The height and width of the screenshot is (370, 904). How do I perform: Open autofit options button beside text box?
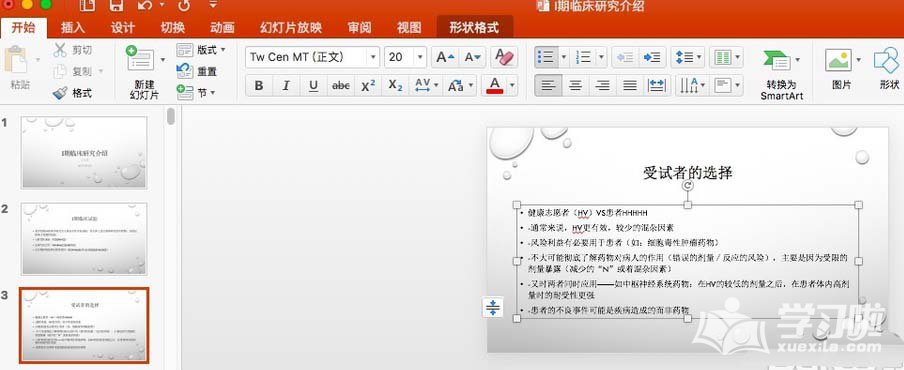pos(492,307)
